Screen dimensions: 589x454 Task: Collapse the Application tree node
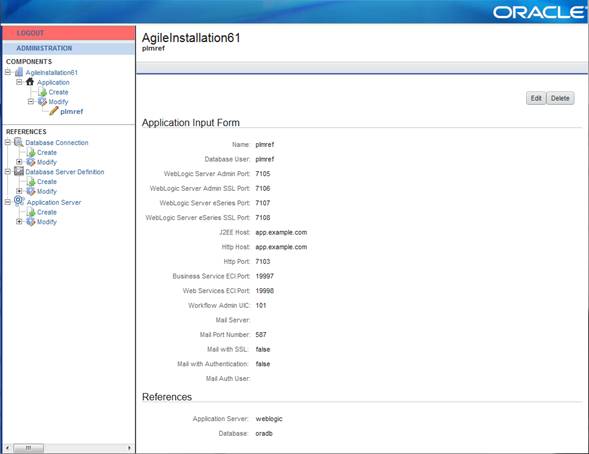tap(19, 82)
